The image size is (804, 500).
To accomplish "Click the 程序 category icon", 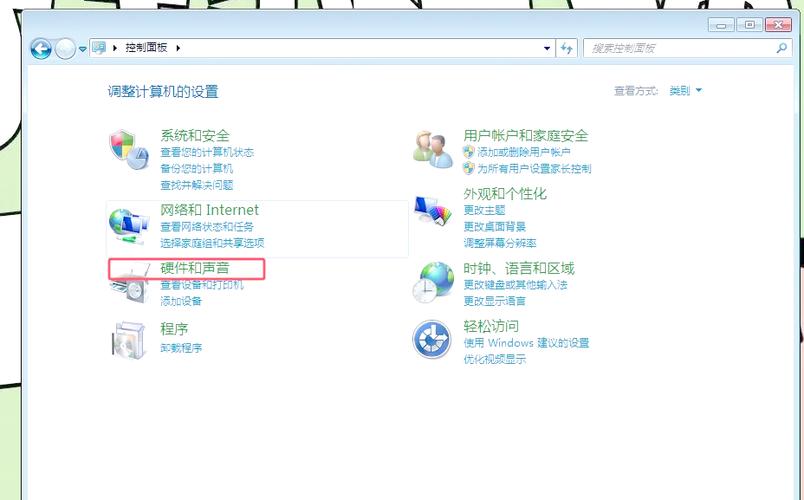I will coord(127,340).
